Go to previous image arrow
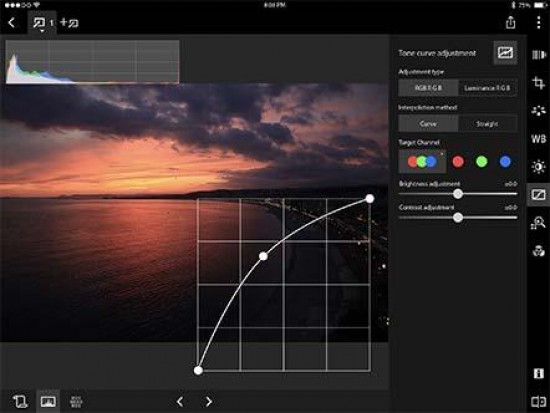The image size is (550, 413). (x=180, y=401)
